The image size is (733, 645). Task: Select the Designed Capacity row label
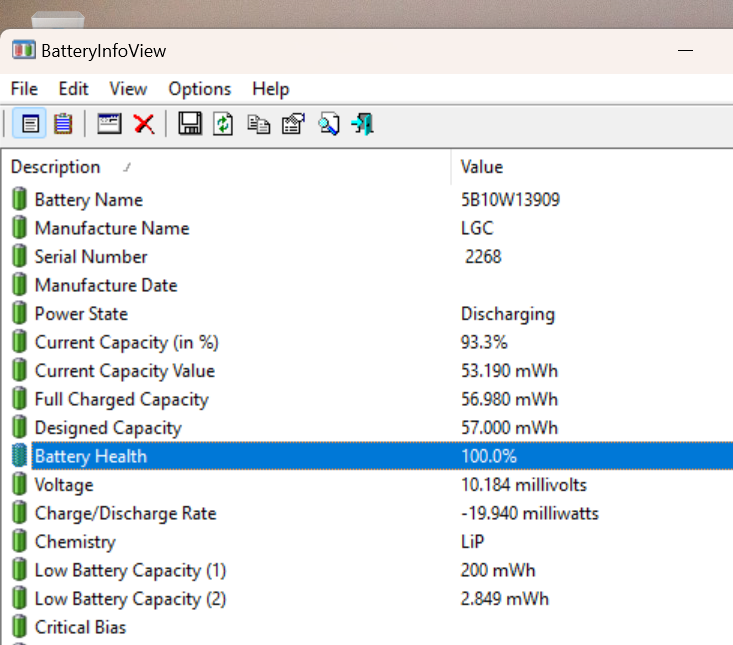pos(108,428)
